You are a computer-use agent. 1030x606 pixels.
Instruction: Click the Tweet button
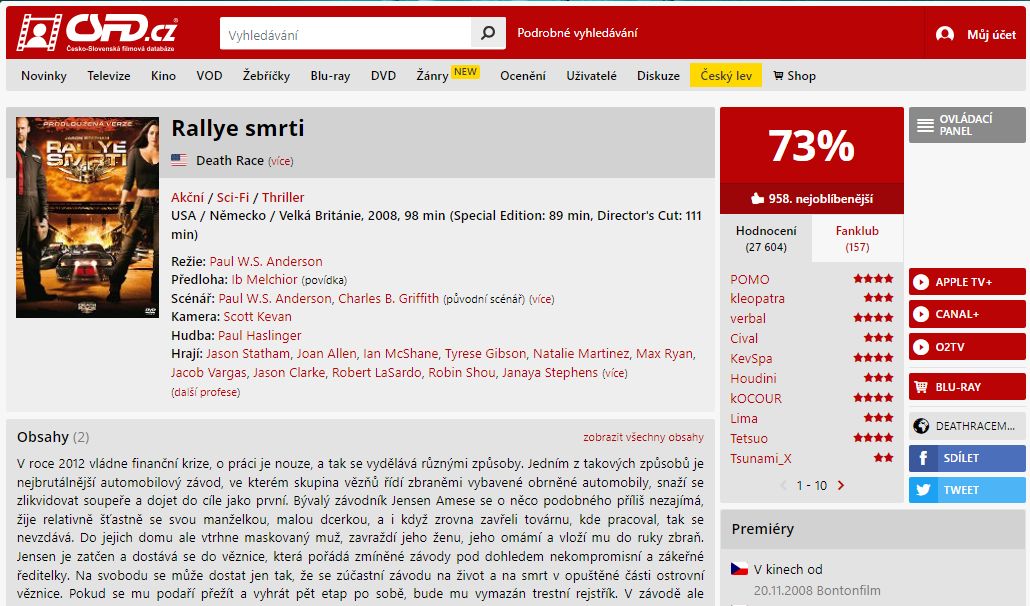[x=967, y=490]
